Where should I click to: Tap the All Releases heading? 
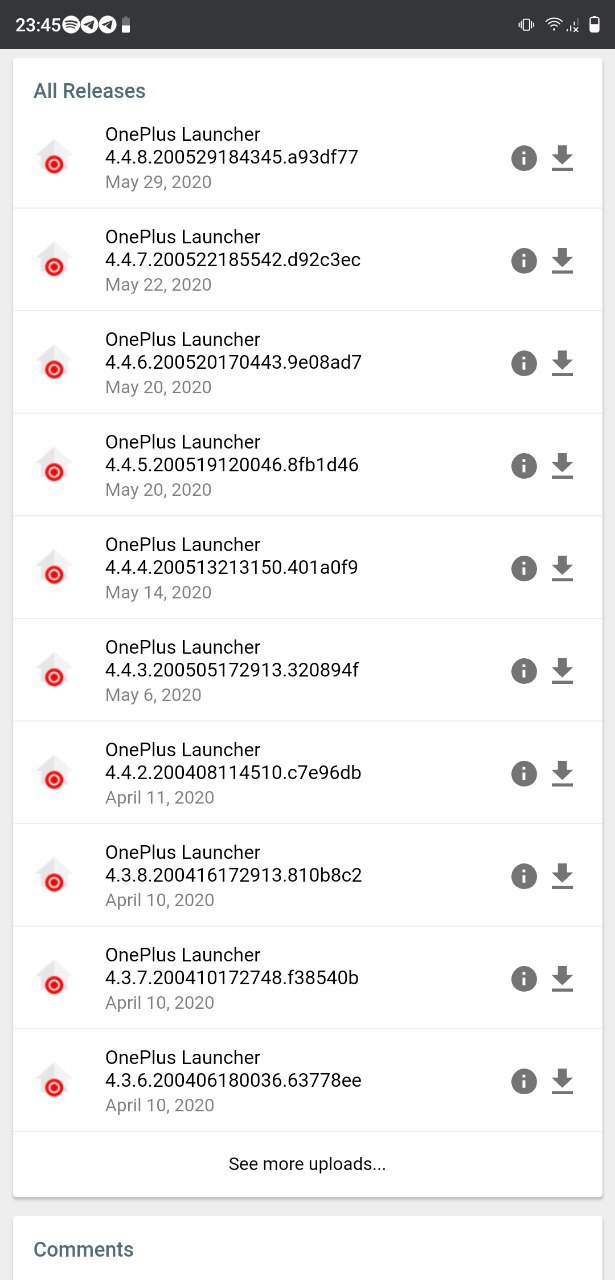(x=89, y=91)
